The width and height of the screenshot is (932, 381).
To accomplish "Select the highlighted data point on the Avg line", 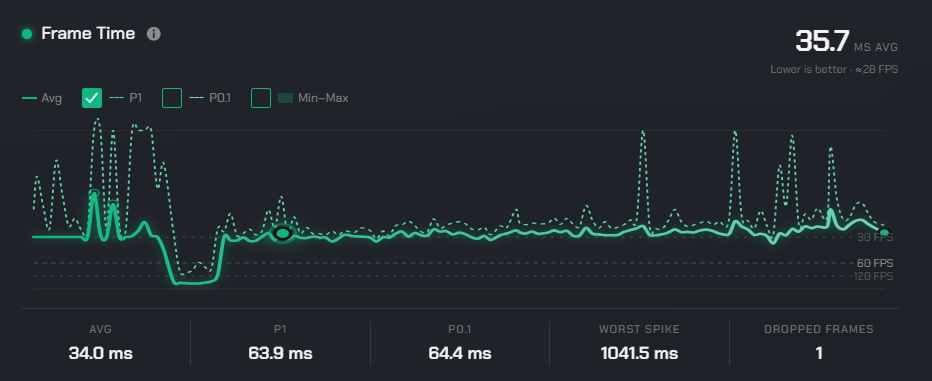I will tap(283, 234).
